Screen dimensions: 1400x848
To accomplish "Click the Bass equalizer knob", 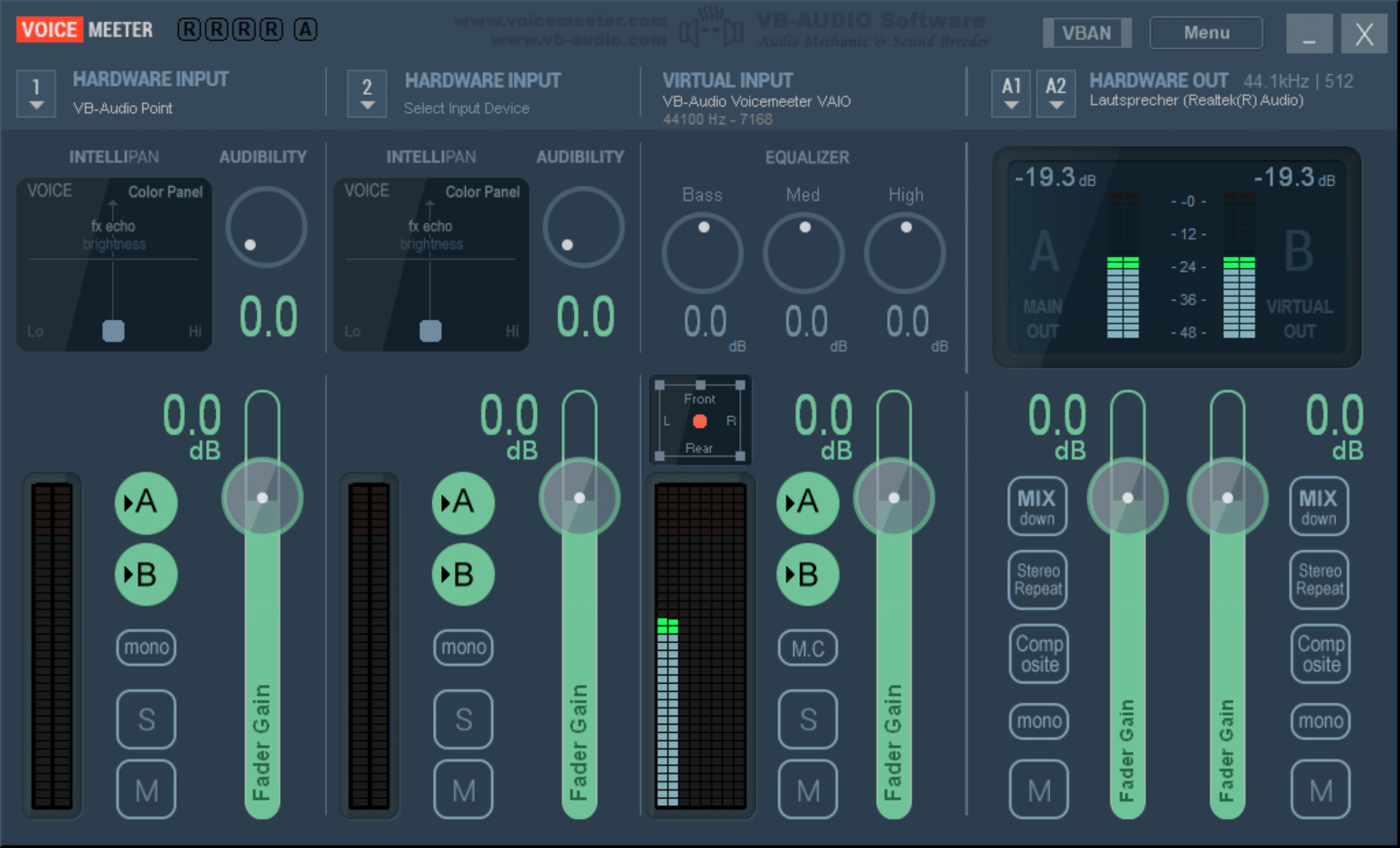I will 703,253.
